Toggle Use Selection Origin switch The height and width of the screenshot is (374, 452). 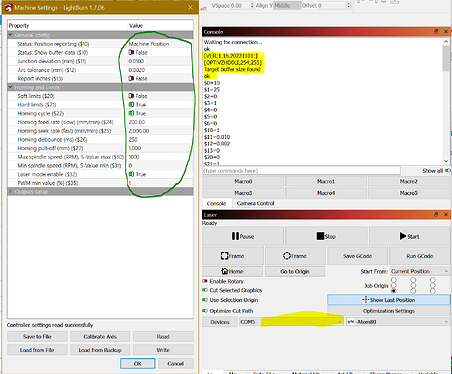(x=205, y=300)
